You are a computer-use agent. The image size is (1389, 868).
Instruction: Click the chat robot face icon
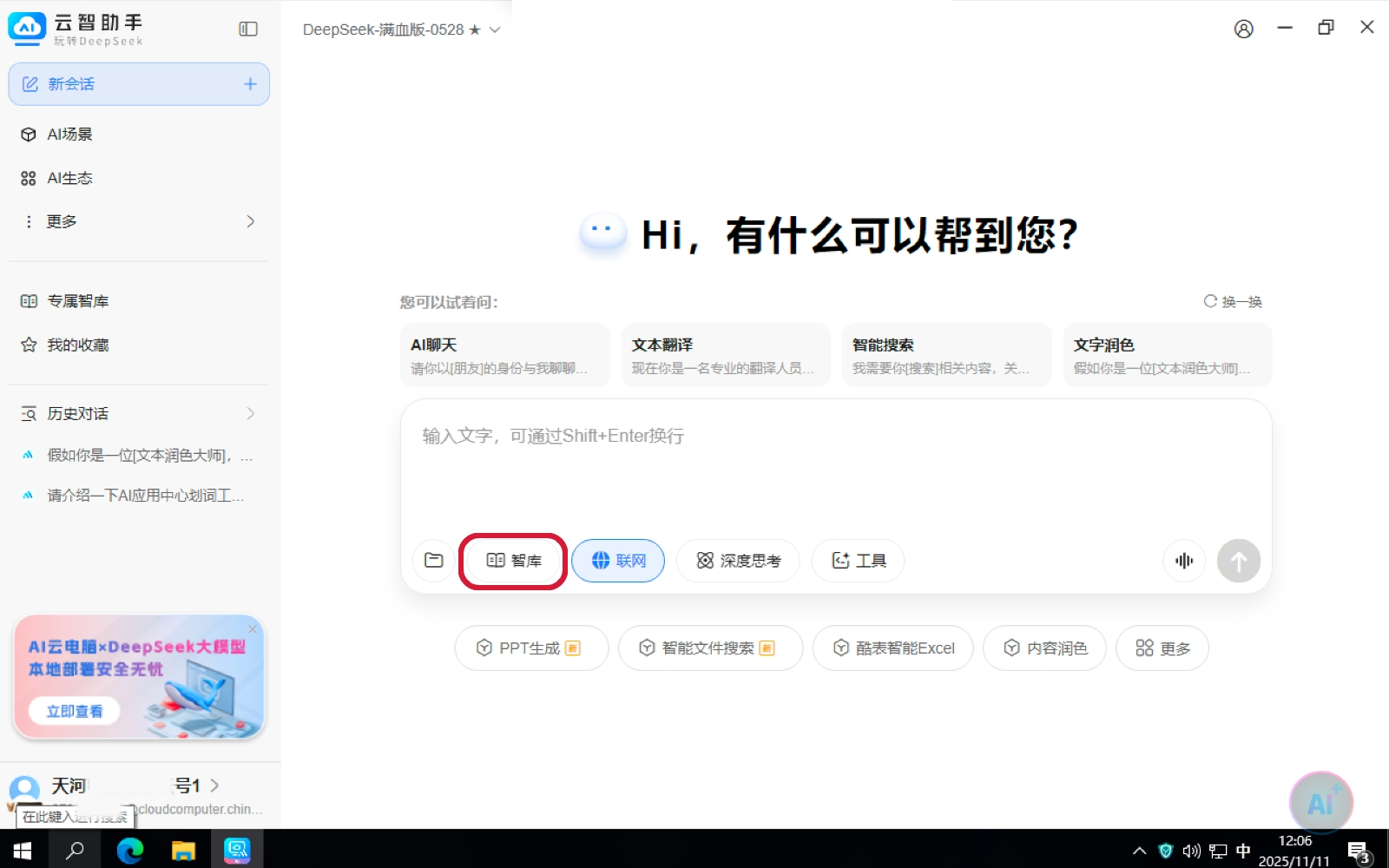tap(602, 233)
